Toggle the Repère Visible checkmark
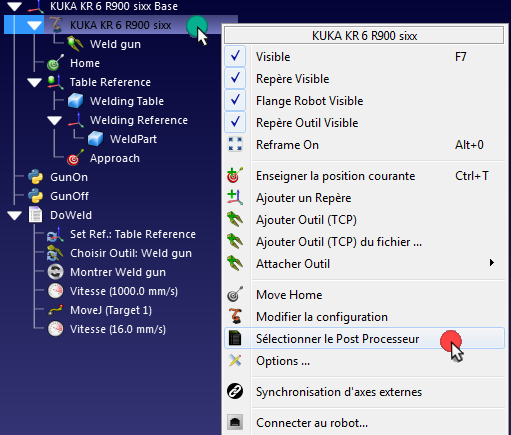Viewport: 511px width, 435px height. click(235, 78)
